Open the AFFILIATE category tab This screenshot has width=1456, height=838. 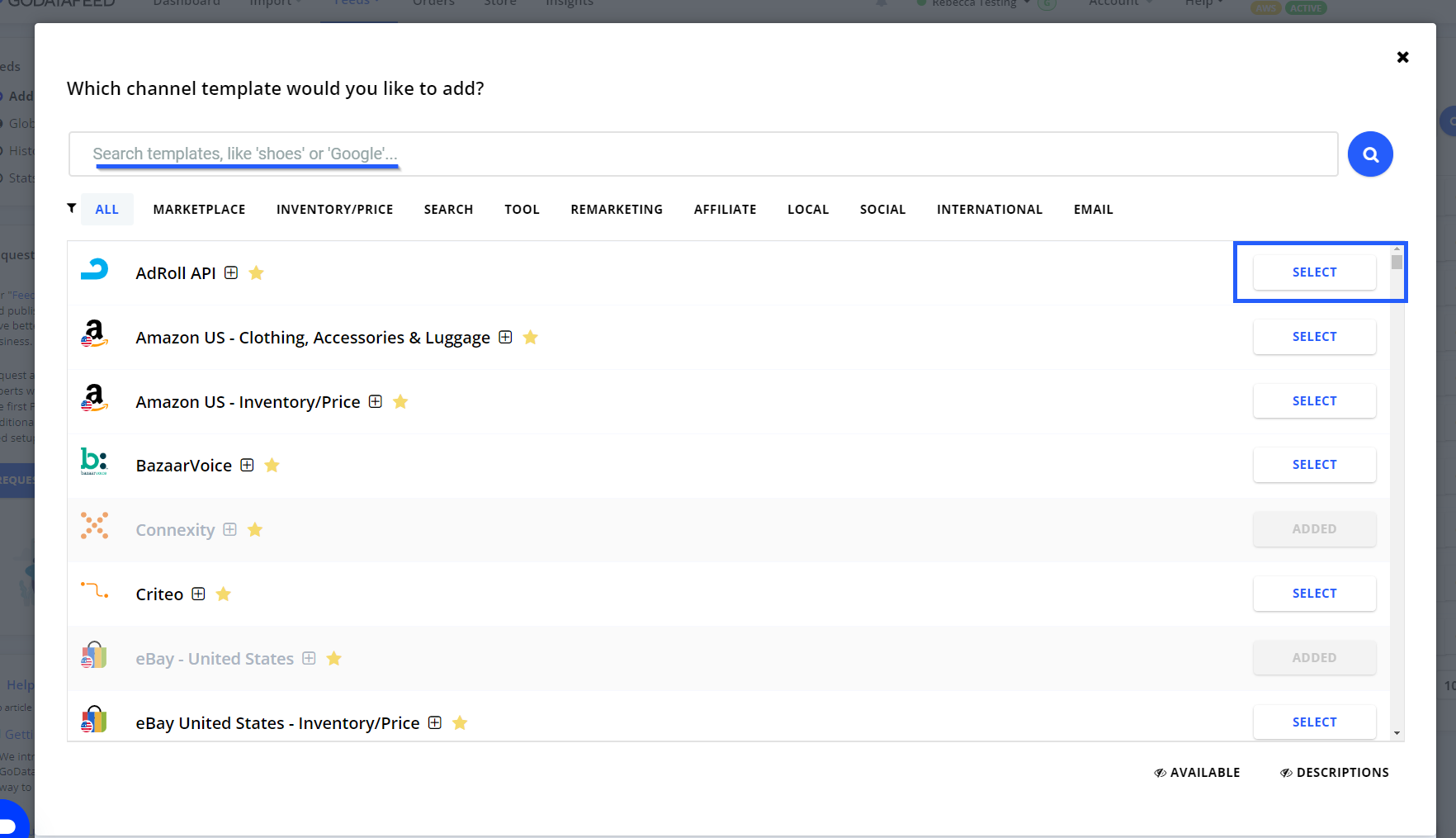tap(725, 210)
